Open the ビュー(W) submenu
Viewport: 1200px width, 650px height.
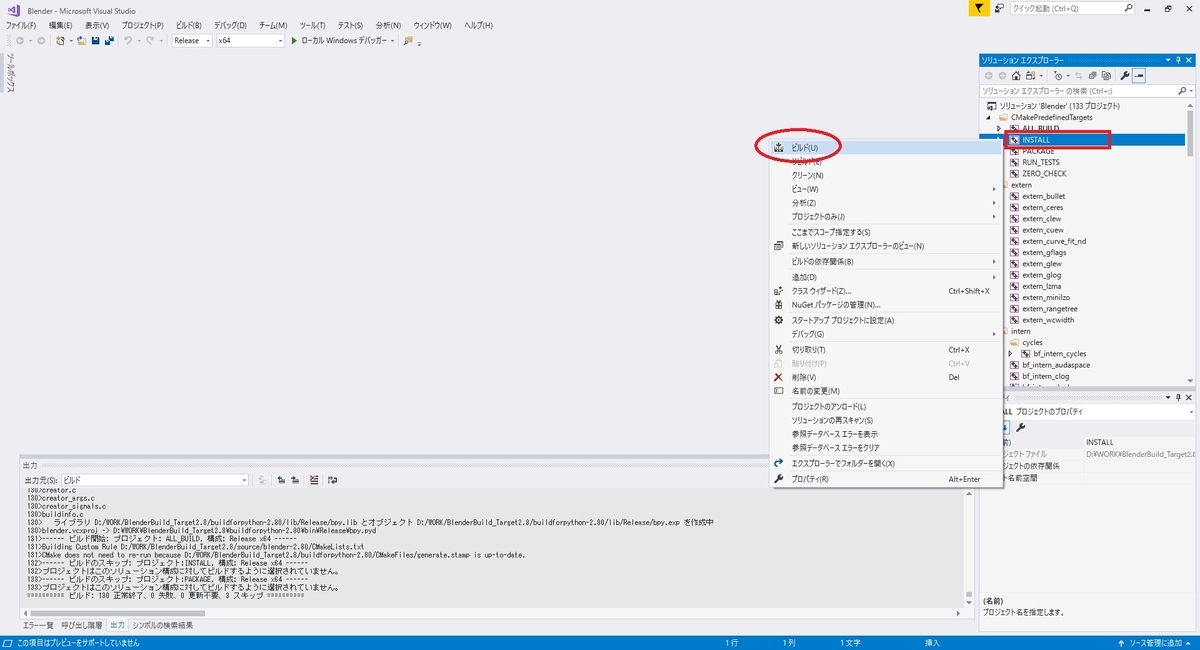tap(885, 189)
